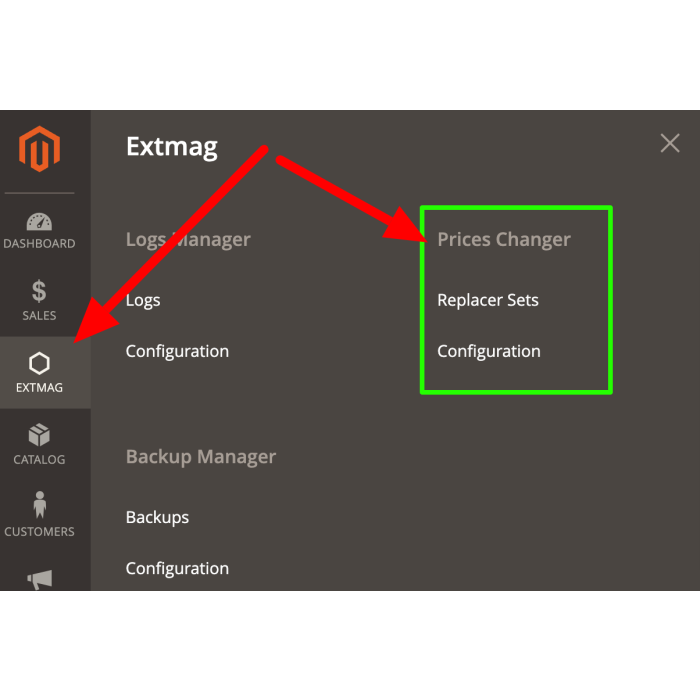The height and width of the screenshot is (700, 700).
Task: Open Configuration under Logs Manager
Action: click(x=177, y=351)
